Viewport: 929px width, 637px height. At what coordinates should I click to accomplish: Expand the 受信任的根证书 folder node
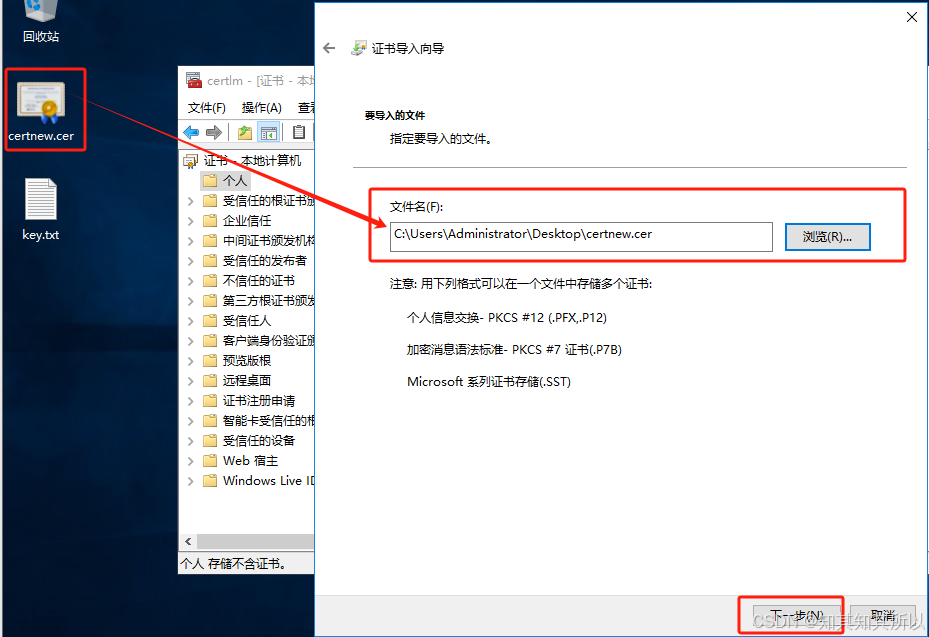pos(191,201)
